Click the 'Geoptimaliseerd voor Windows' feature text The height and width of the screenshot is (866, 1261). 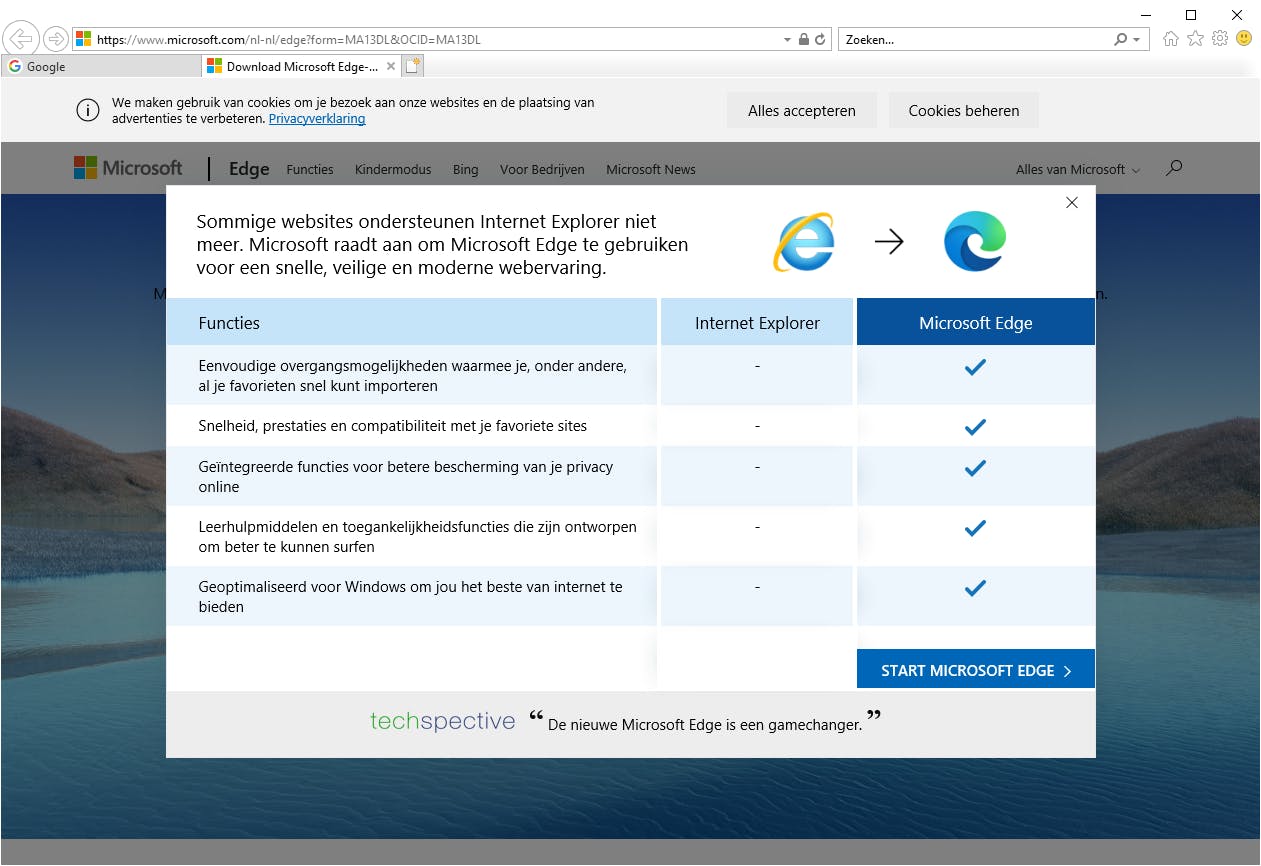tap(411, 597)
